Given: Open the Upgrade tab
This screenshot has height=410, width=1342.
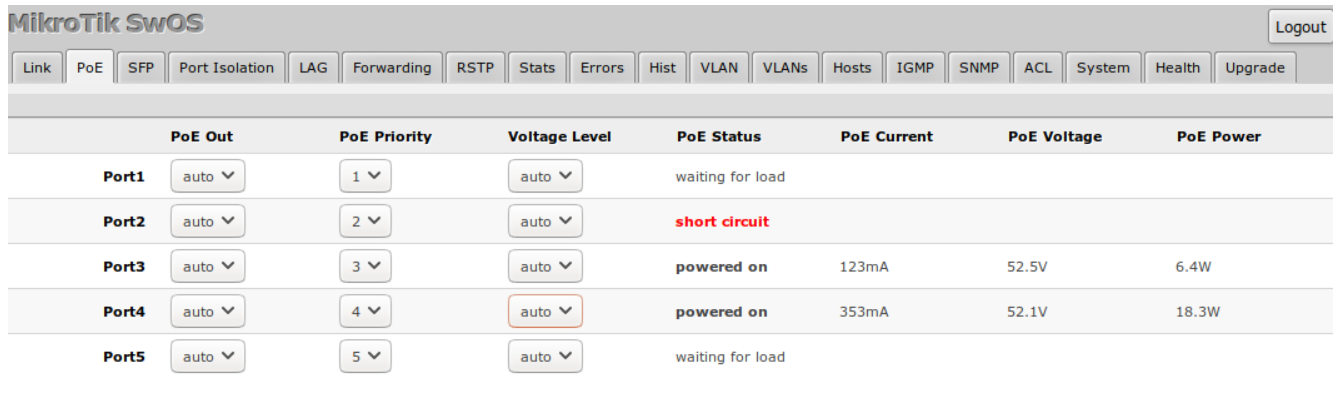Looking at the screenshot, I should (x=1255, y=68).
